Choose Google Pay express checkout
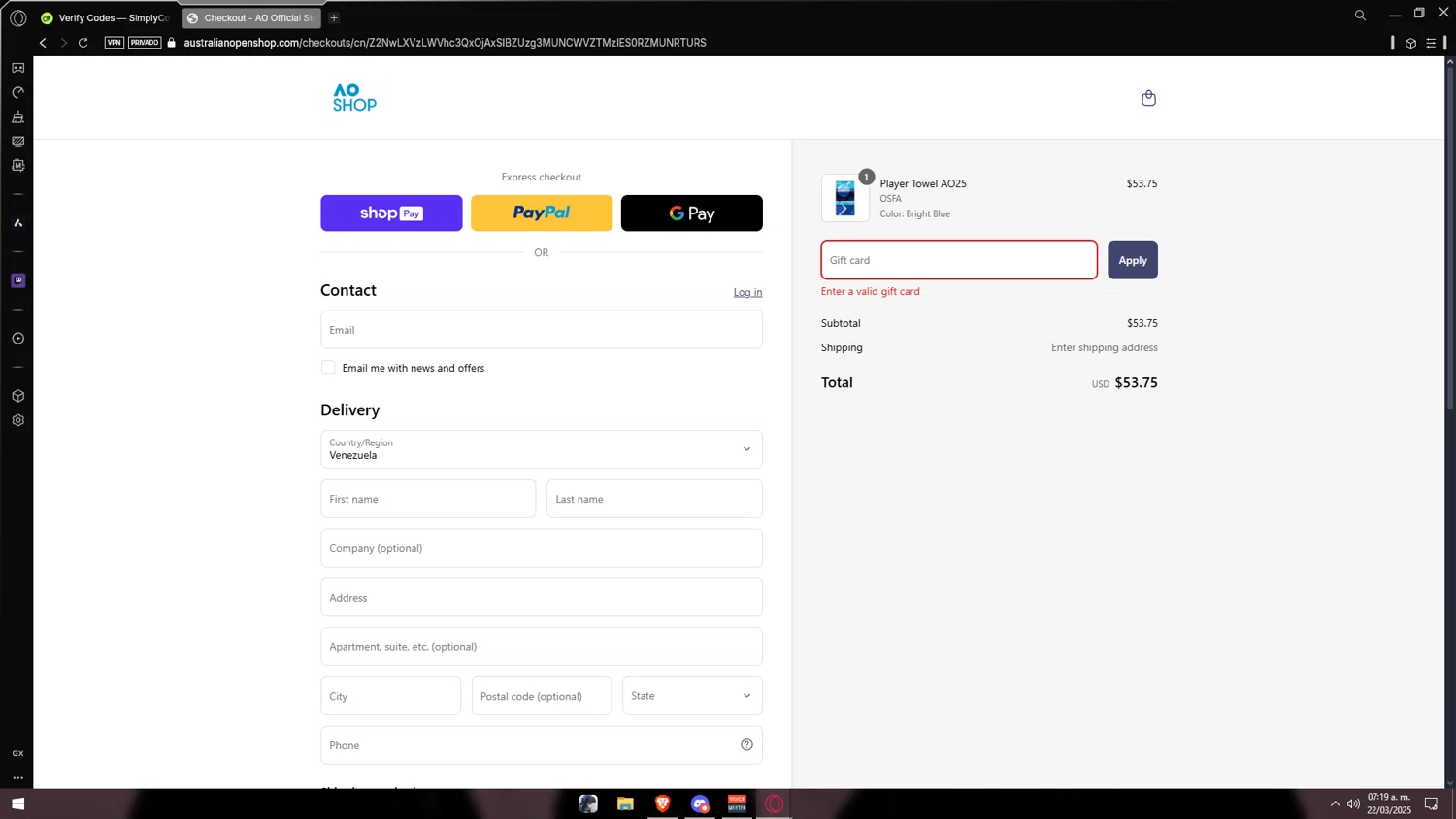1456x819 pixels. (x=692, y=213)
